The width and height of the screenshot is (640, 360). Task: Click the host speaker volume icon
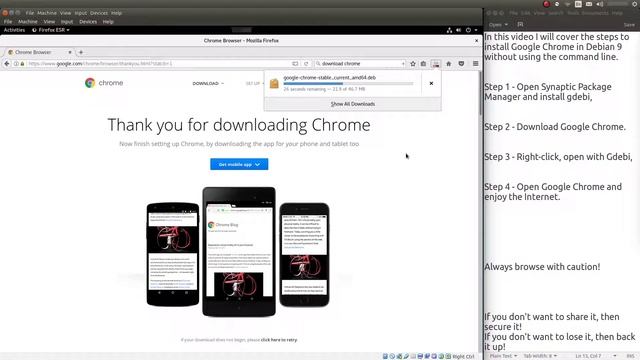point(600,4)
